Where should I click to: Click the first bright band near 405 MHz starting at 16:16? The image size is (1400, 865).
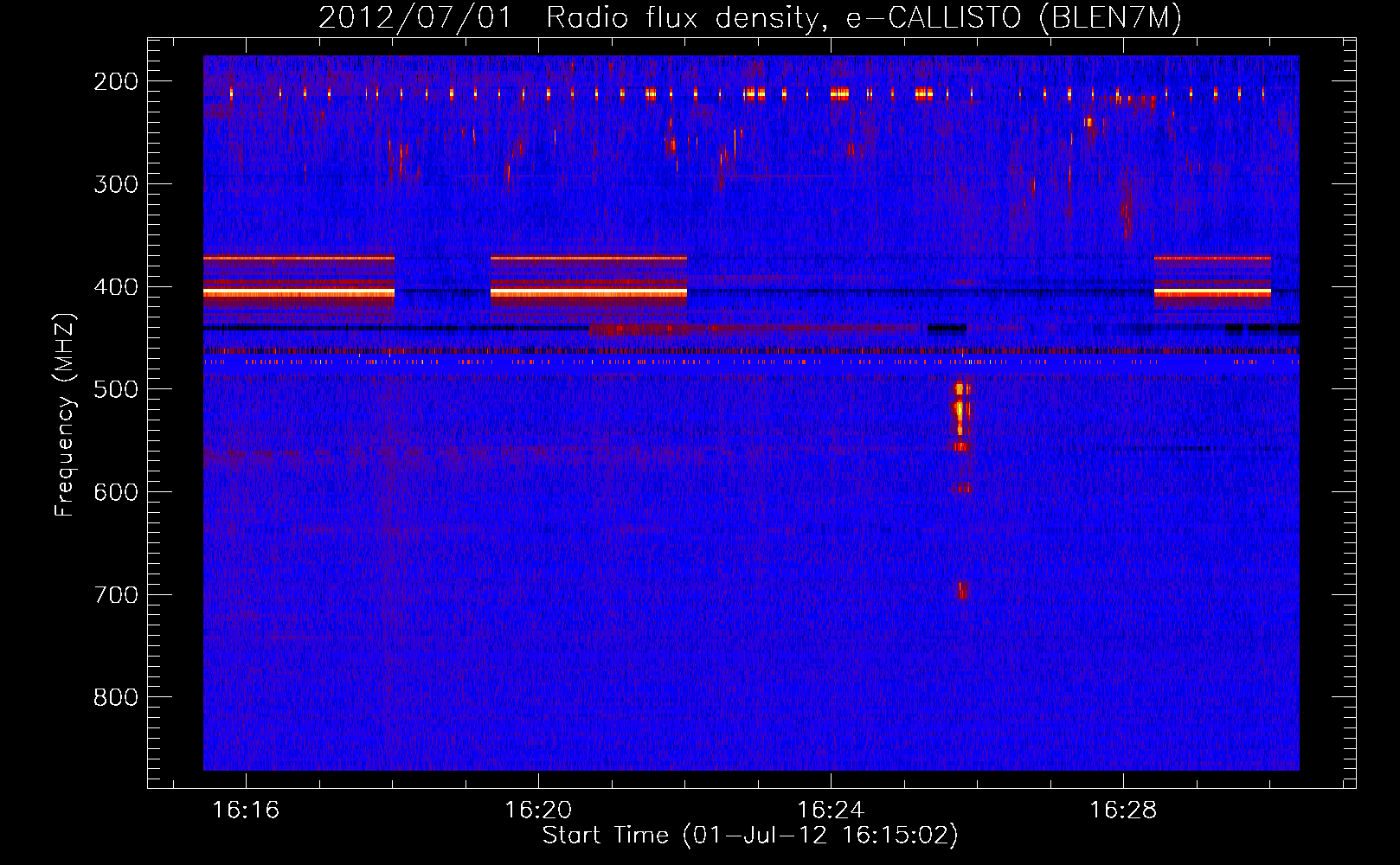click(299, 293)
